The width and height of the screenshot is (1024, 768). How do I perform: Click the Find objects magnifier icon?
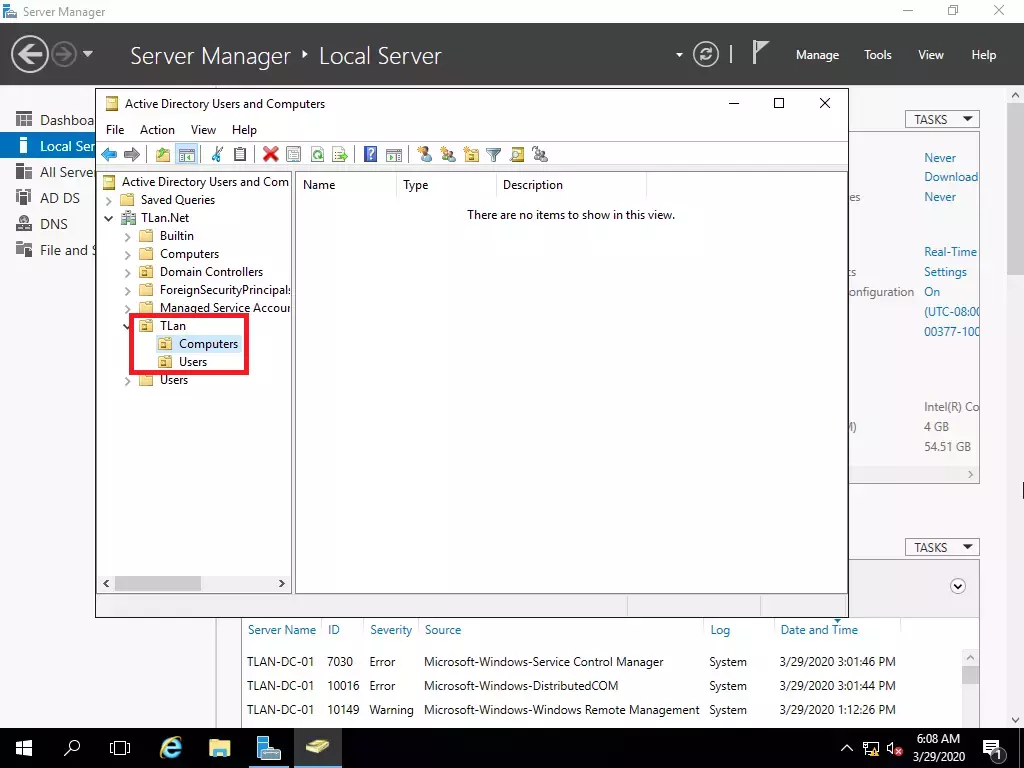517,155
